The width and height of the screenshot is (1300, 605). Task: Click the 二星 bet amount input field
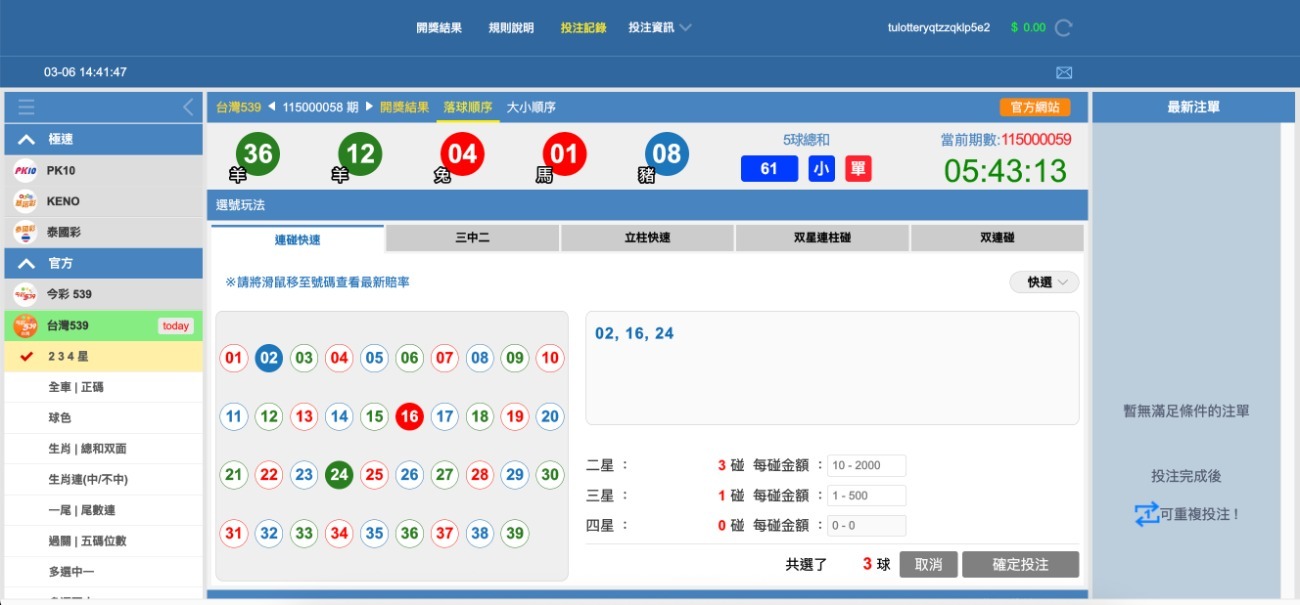point(866,465)
